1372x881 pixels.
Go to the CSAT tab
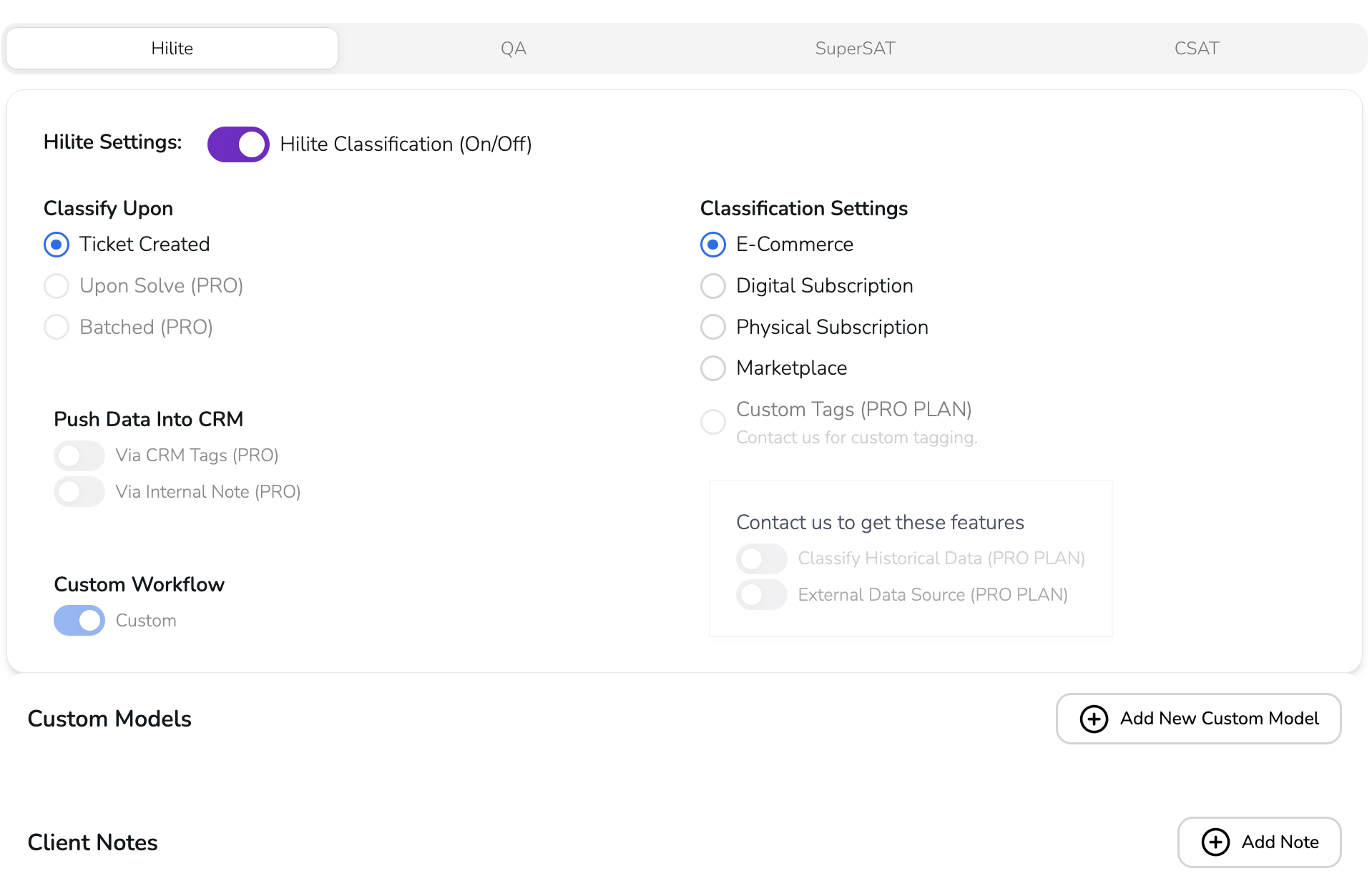tap(1196, 49)
